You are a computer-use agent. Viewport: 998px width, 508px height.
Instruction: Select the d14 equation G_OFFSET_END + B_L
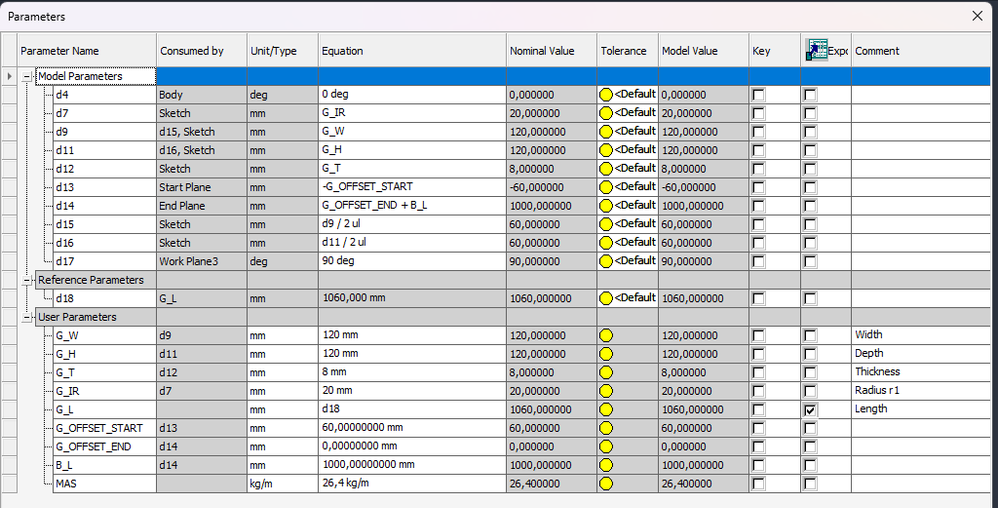[412, 206]
